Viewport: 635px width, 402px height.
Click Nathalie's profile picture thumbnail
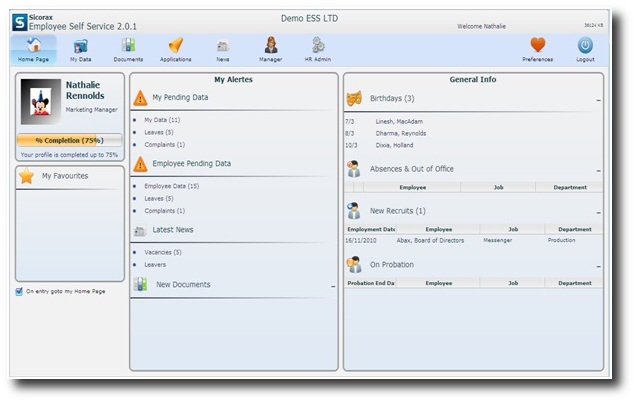(x=40, y=103)
